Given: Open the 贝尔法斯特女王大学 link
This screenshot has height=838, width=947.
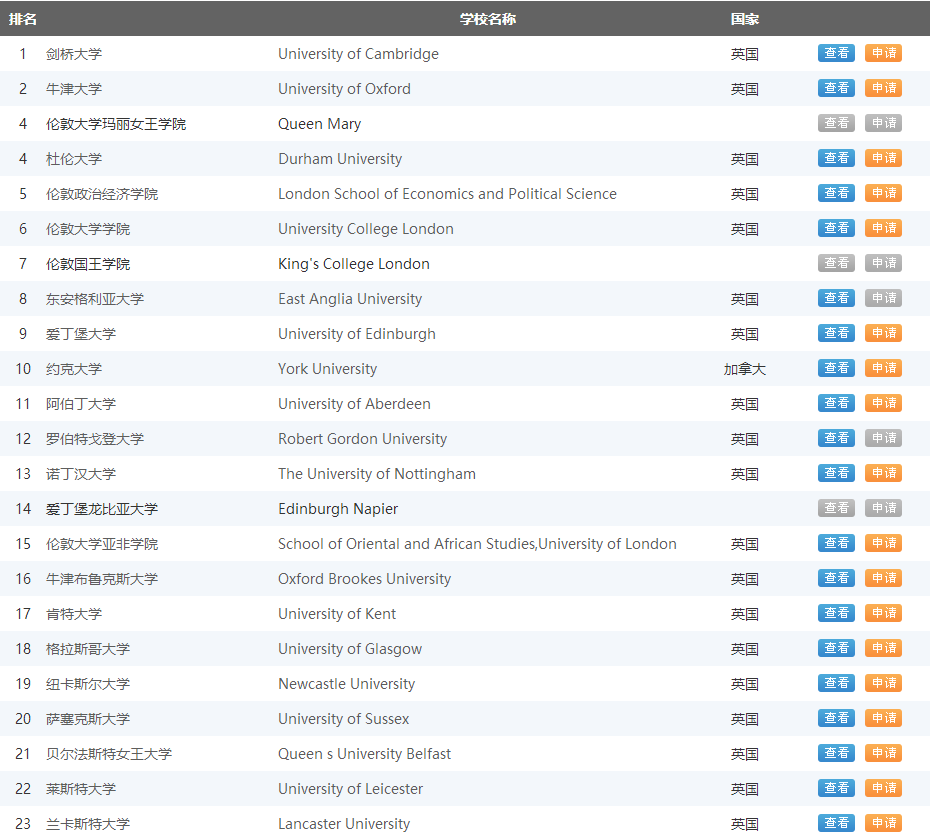Looking at the screenshot, I should (109, 755).
